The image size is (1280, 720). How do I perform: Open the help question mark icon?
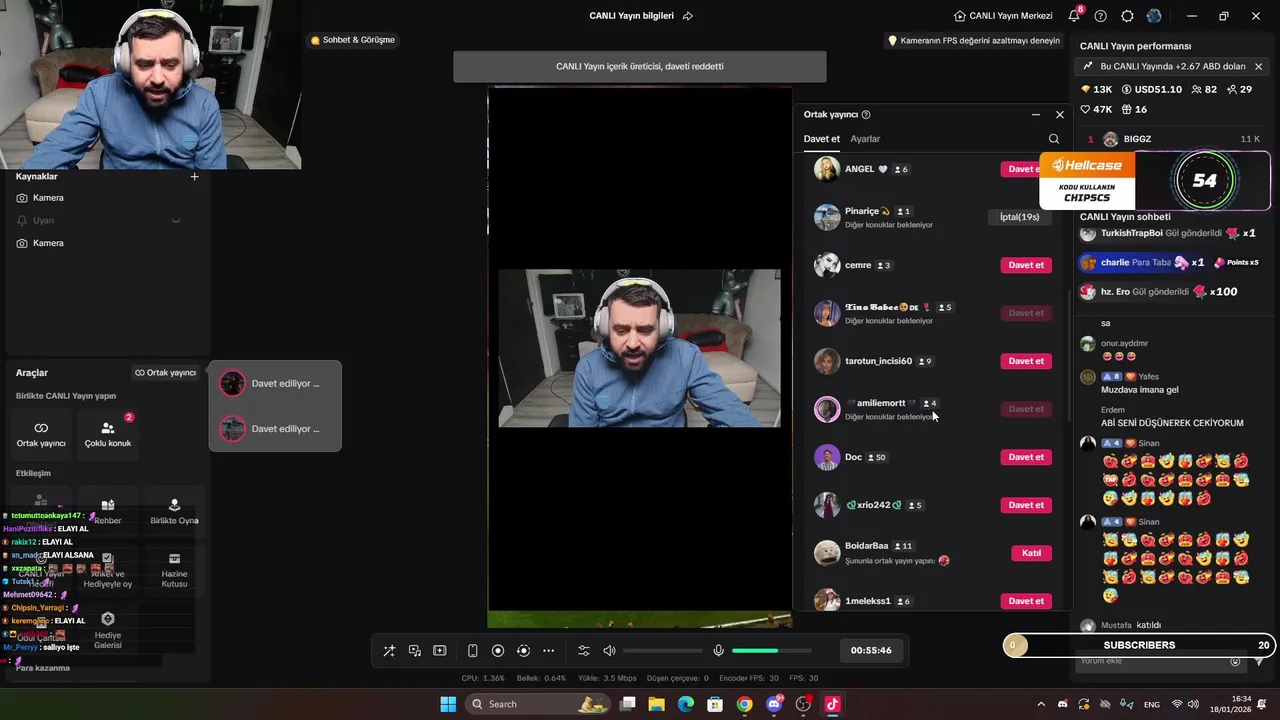tap(1101, 16)
